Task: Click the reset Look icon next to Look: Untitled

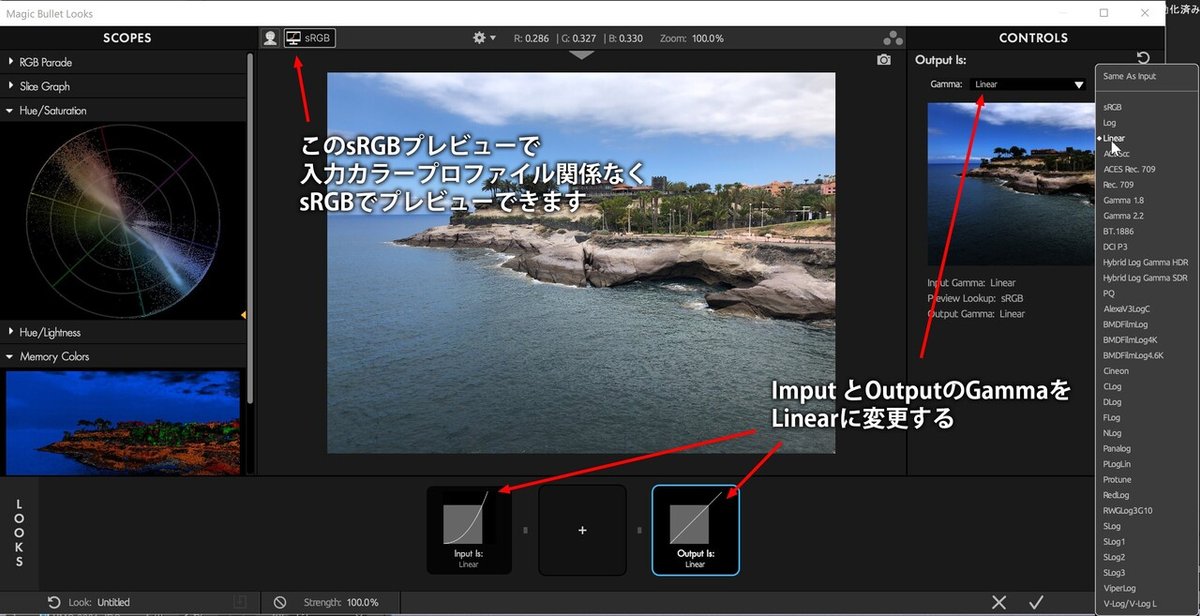Action: point(54,602)
